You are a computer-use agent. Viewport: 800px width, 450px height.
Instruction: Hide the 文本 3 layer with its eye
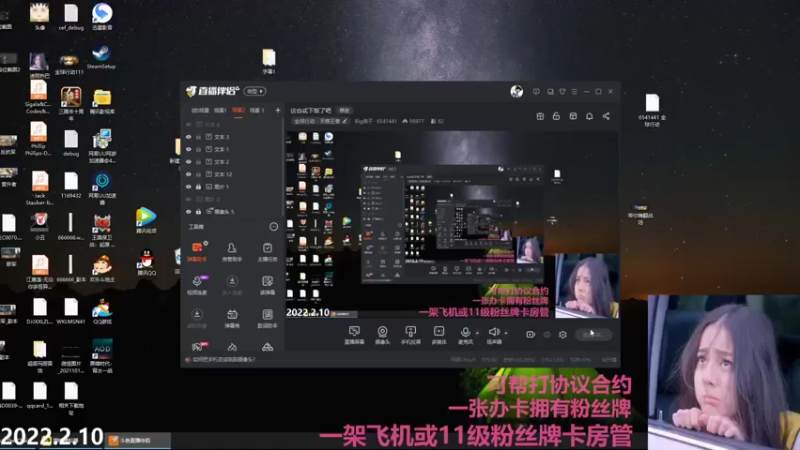coord(189,137)
